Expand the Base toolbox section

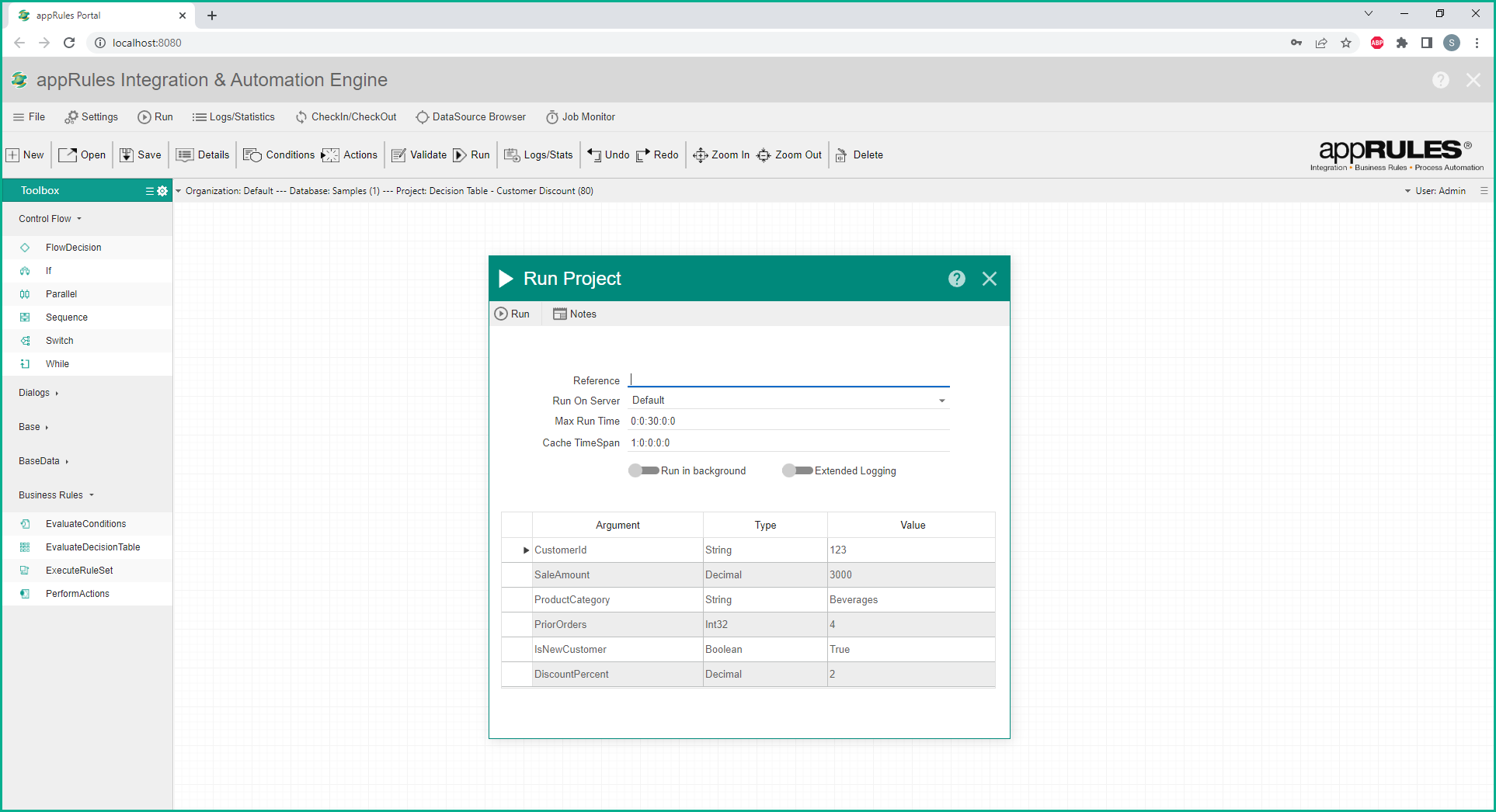click(x=33, y=427)
